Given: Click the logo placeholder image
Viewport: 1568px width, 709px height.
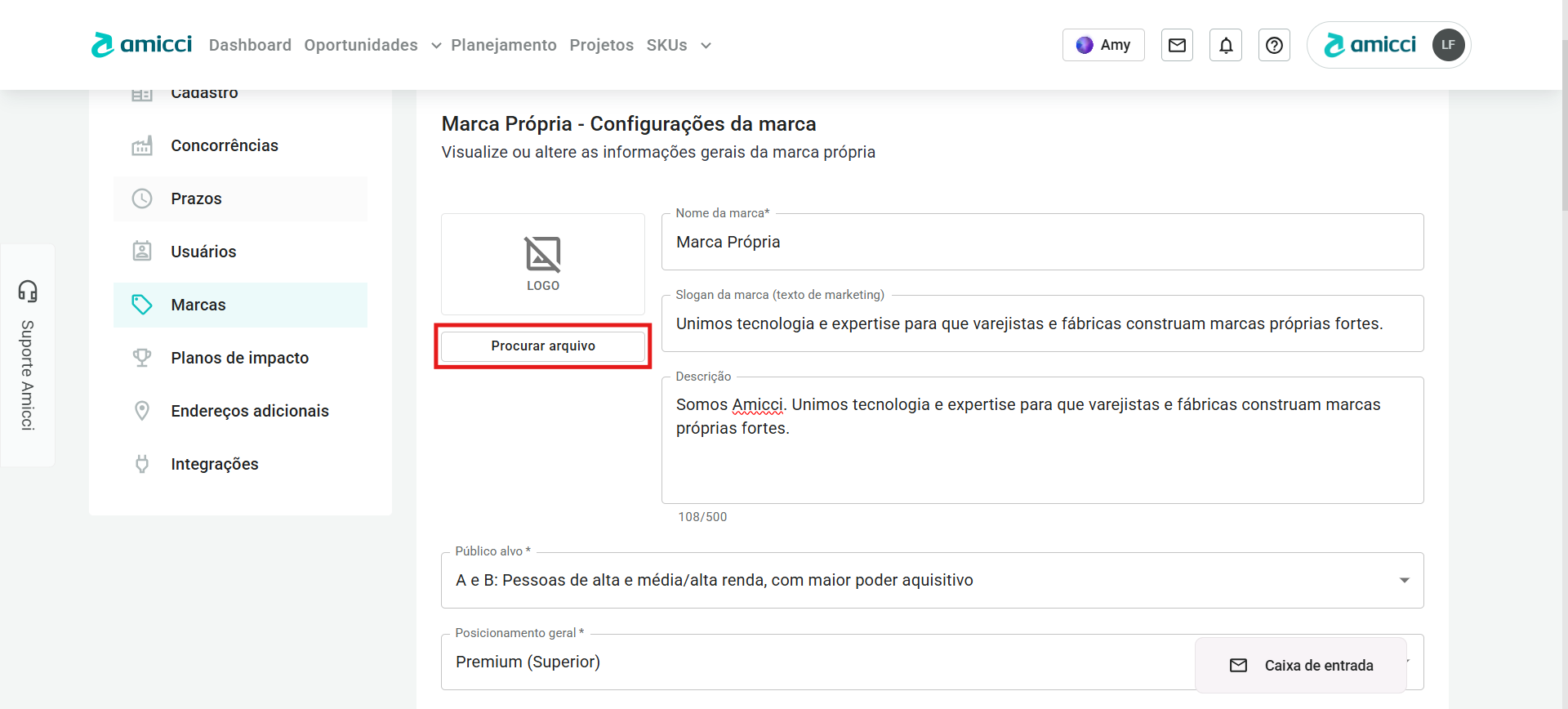Looking at the screenshot, I should click(x=542, y=264).
